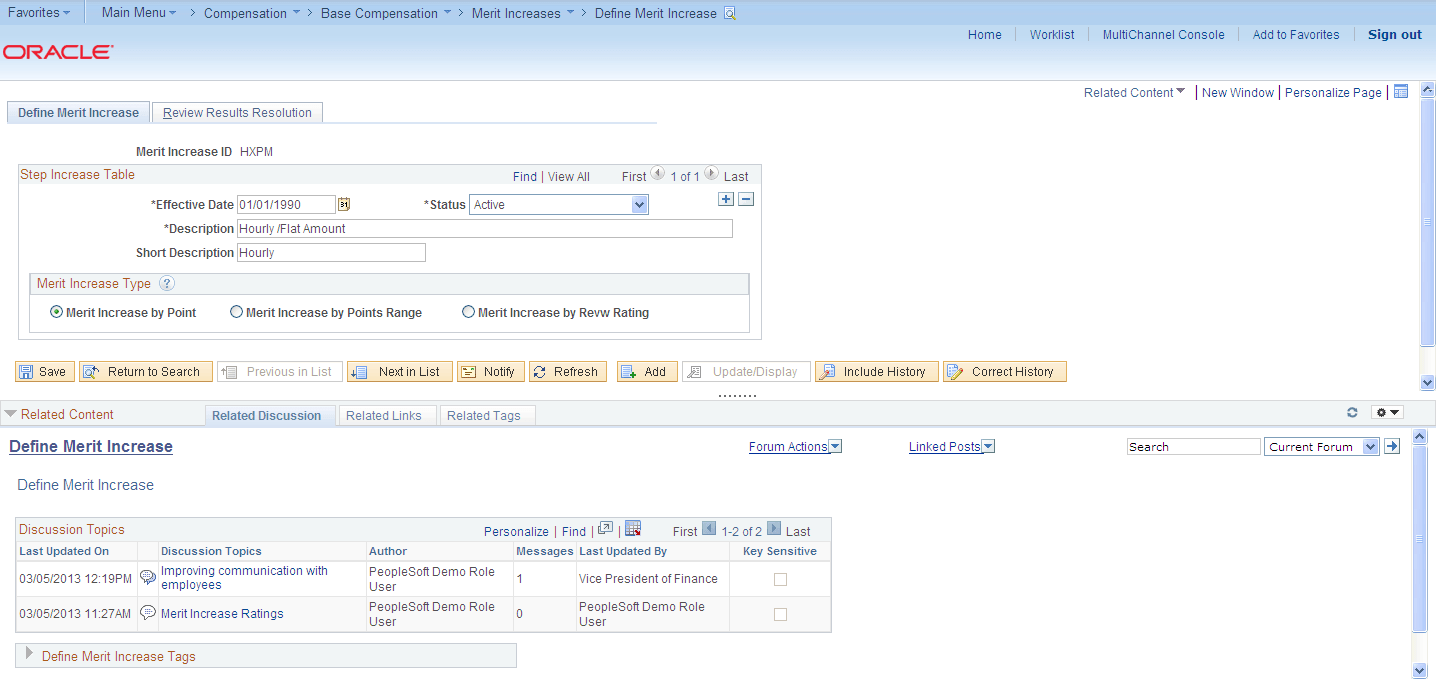Open the calendar picker beside Effective Date

pyautogui.click(x=344, y=204)
